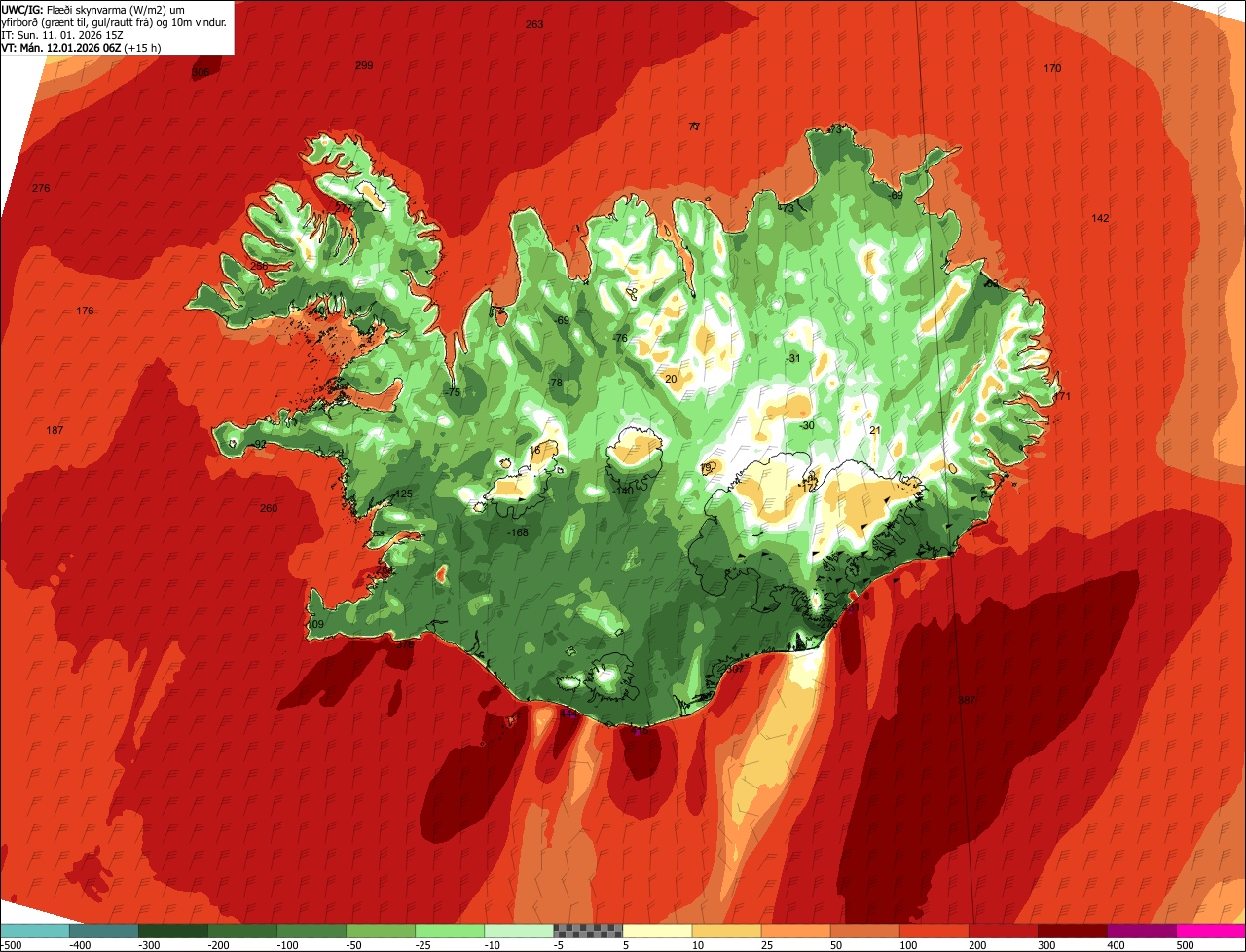
Task: Select the yellow-orange 10 to 25 legend swatch
Action: click(x=726, y=931)
